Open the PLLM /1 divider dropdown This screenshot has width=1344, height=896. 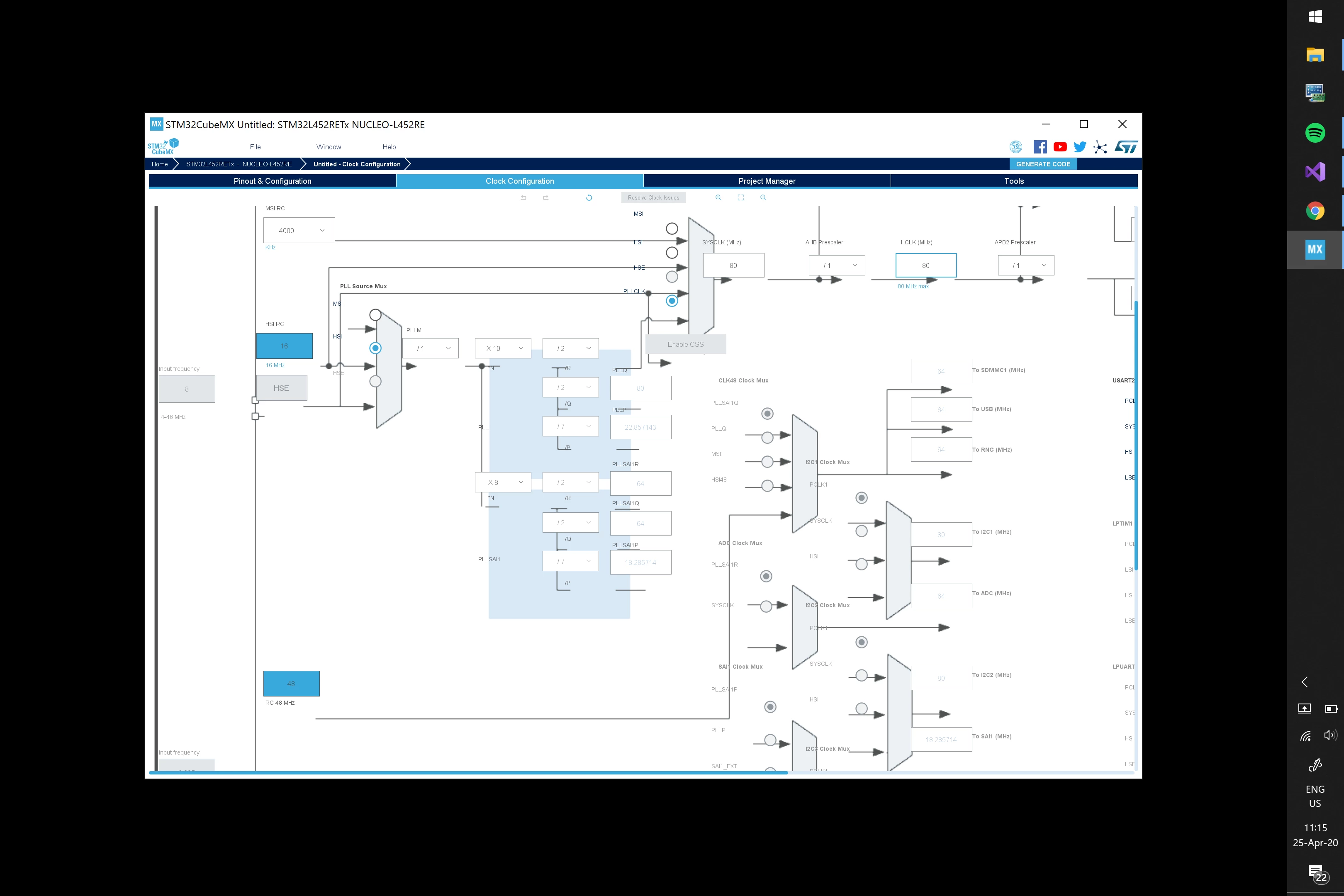430,348
